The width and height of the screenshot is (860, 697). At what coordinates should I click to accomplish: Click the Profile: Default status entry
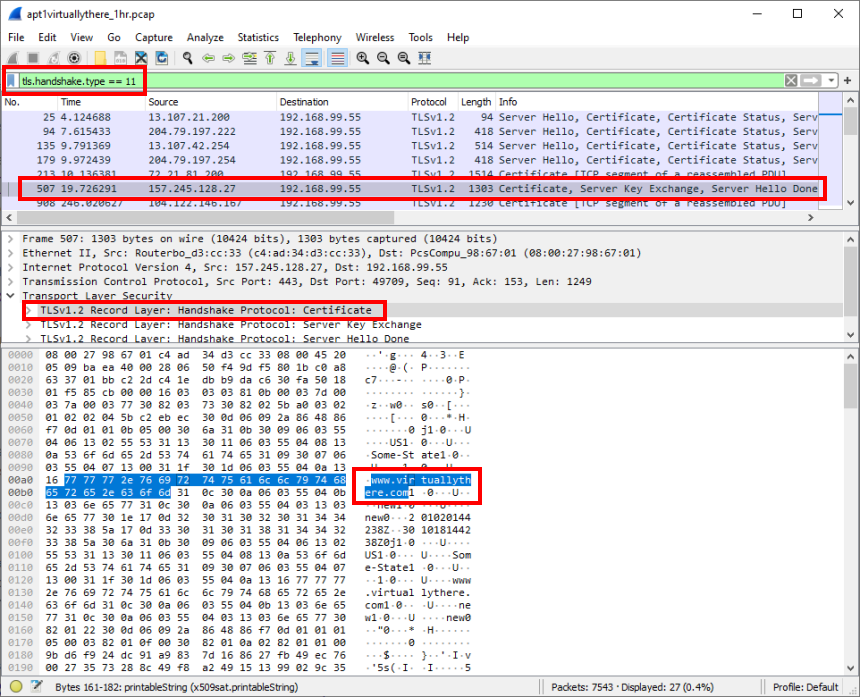click(805, 687)
